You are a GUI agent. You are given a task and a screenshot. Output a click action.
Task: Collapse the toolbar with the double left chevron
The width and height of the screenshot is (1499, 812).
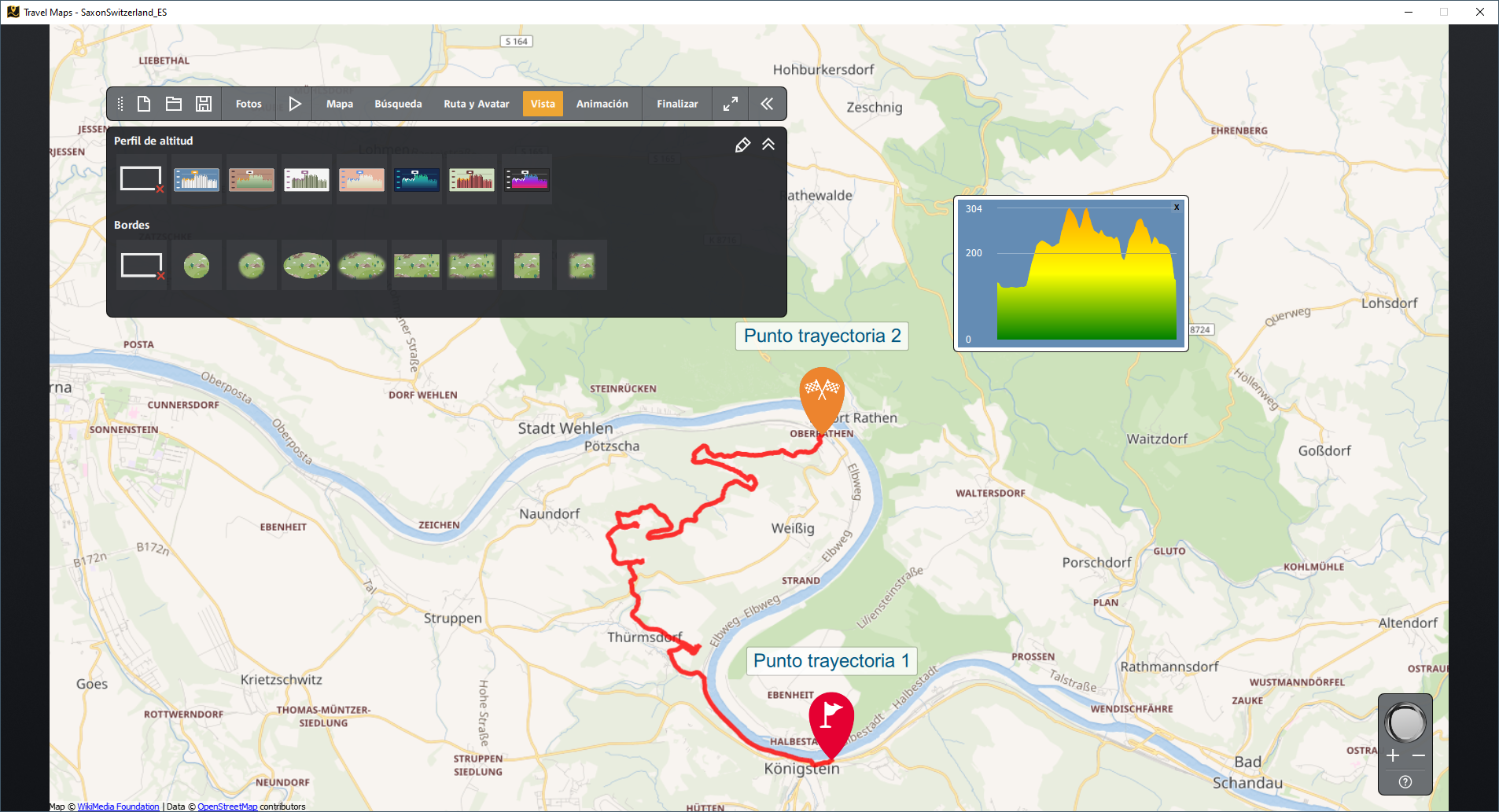pos(767,104)
